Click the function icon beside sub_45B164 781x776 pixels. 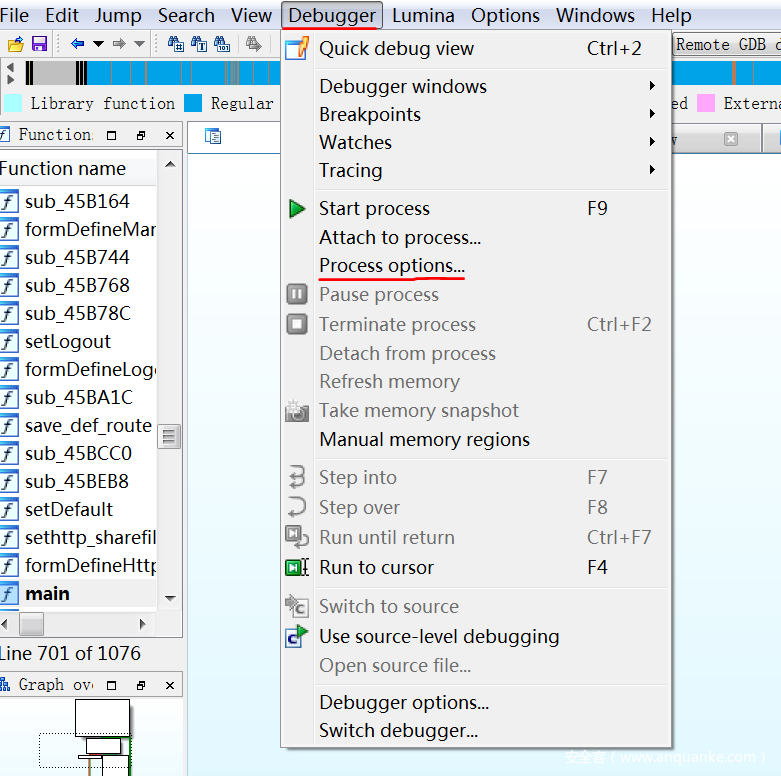tap(9, 202)
